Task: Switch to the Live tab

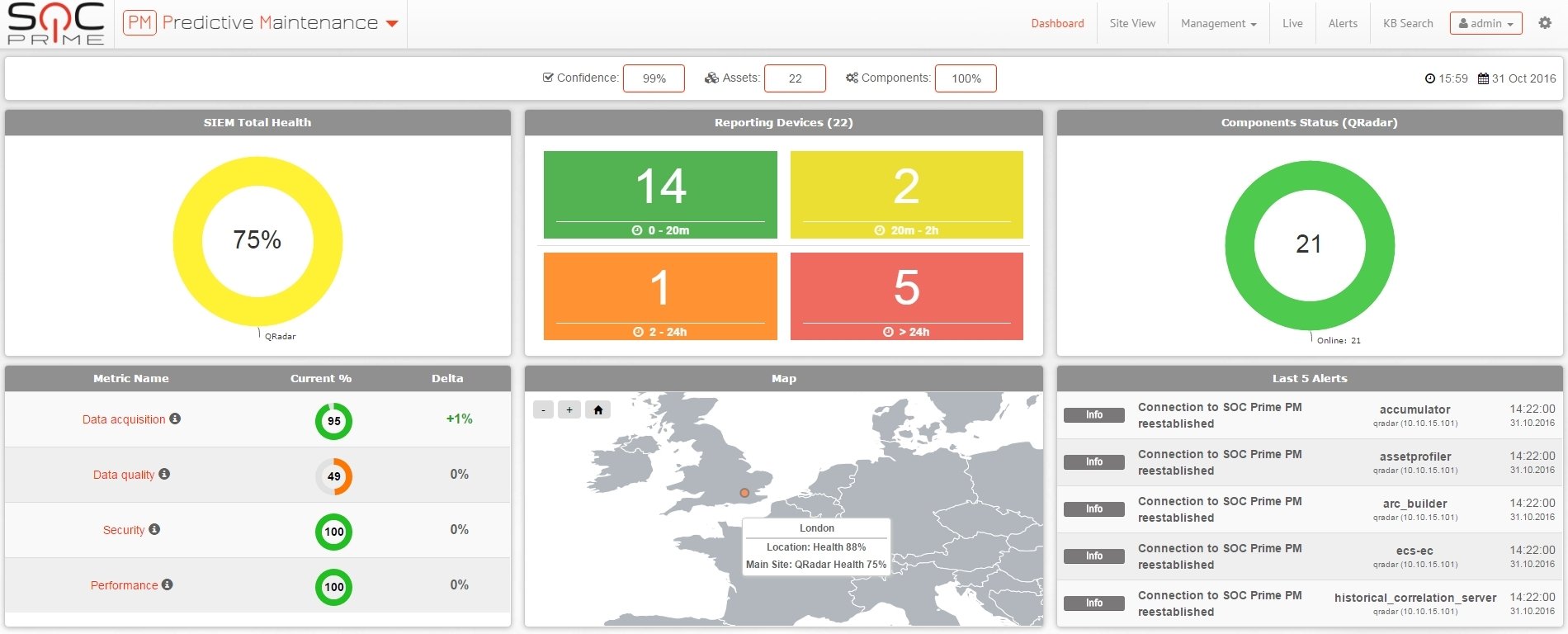Action: point(1292,23)
